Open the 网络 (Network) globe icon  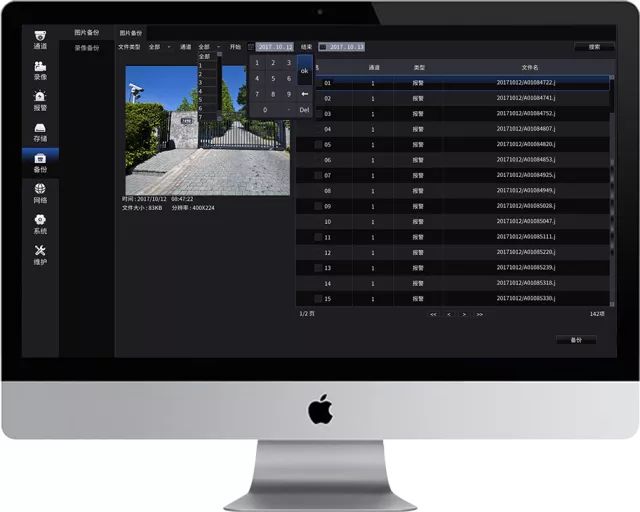pos(40,190)
